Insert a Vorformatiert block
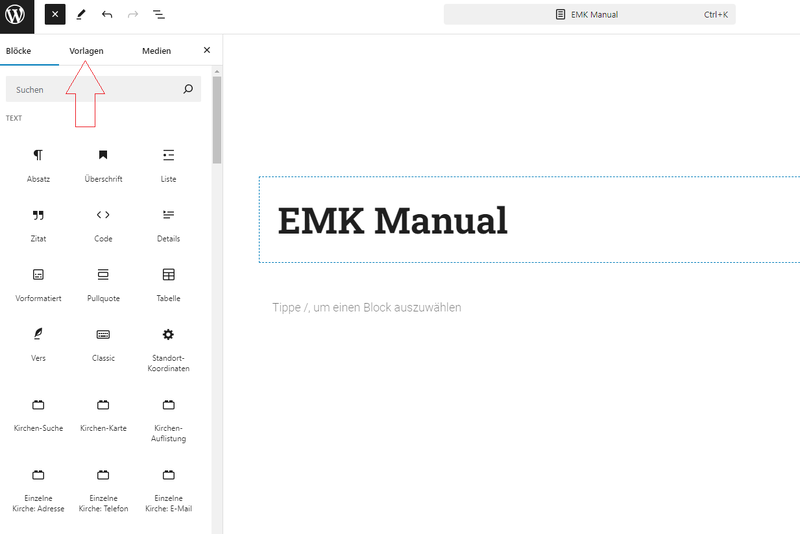800x534 pixels. pyautogui.click(x=38, y=285)
